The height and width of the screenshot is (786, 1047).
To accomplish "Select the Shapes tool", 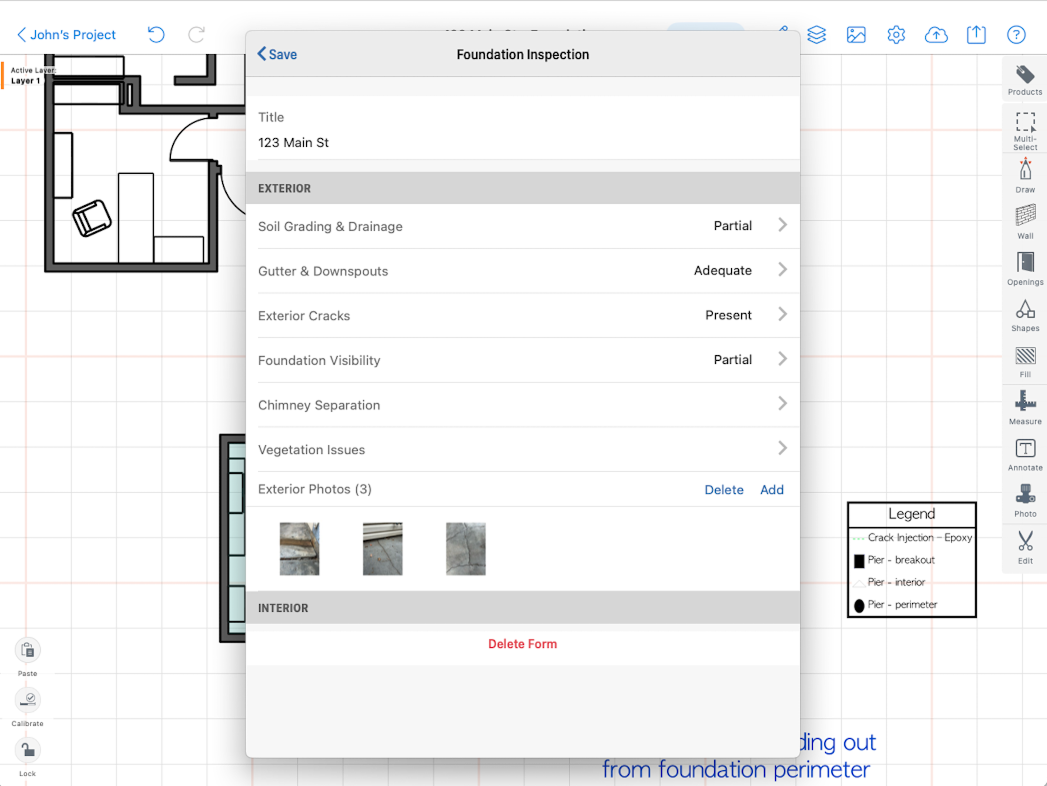I will tap(1025, 315).
